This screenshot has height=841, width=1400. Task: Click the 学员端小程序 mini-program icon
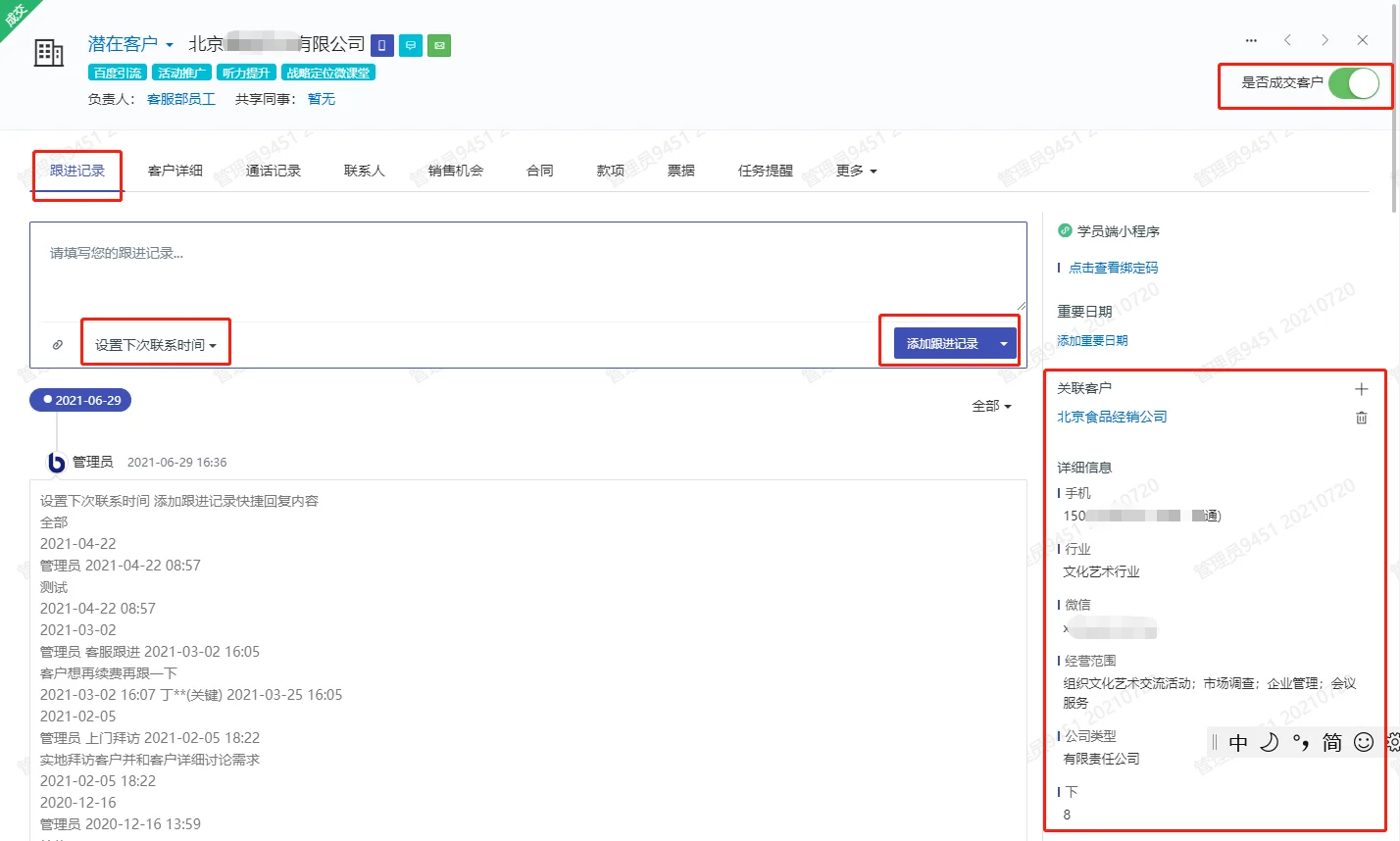click(1065, 231)
